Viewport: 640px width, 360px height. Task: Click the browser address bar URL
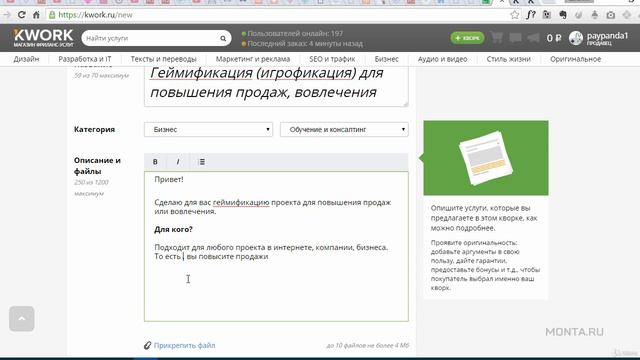pos(96,15)
